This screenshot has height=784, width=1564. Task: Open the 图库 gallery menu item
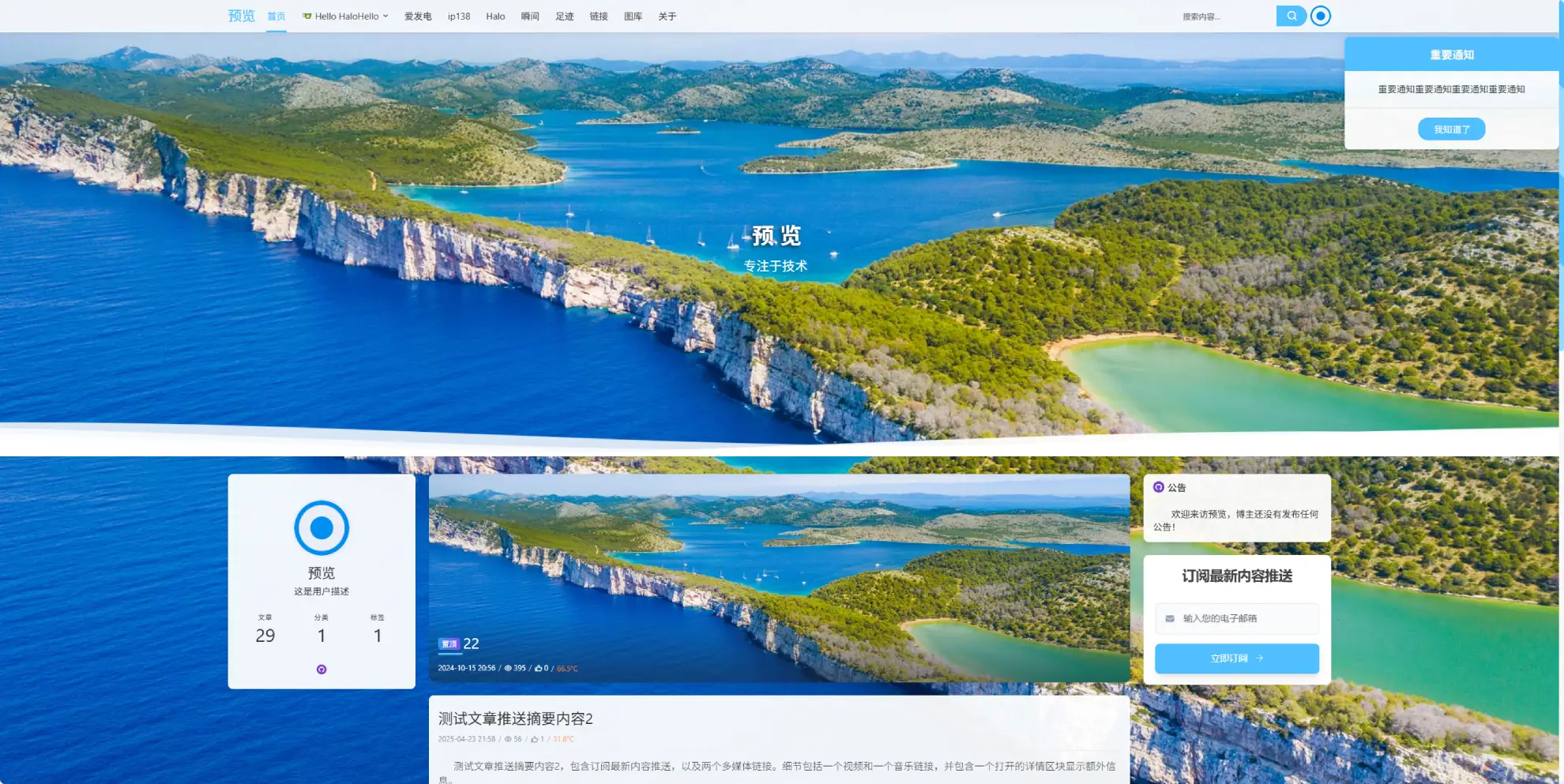click(633, 16)
